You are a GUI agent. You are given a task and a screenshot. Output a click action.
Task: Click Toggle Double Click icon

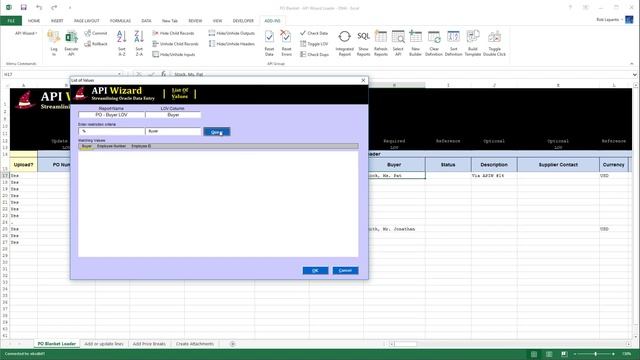point(494,43)
